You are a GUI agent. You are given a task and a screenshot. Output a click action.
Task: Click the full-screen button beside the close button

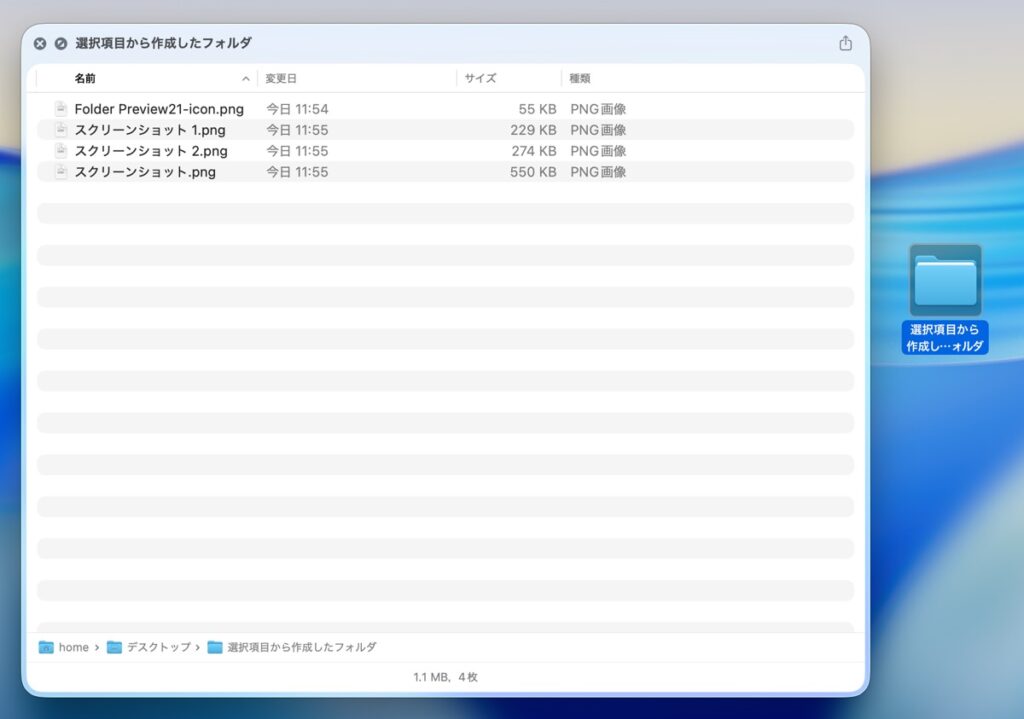pos(61,44)
